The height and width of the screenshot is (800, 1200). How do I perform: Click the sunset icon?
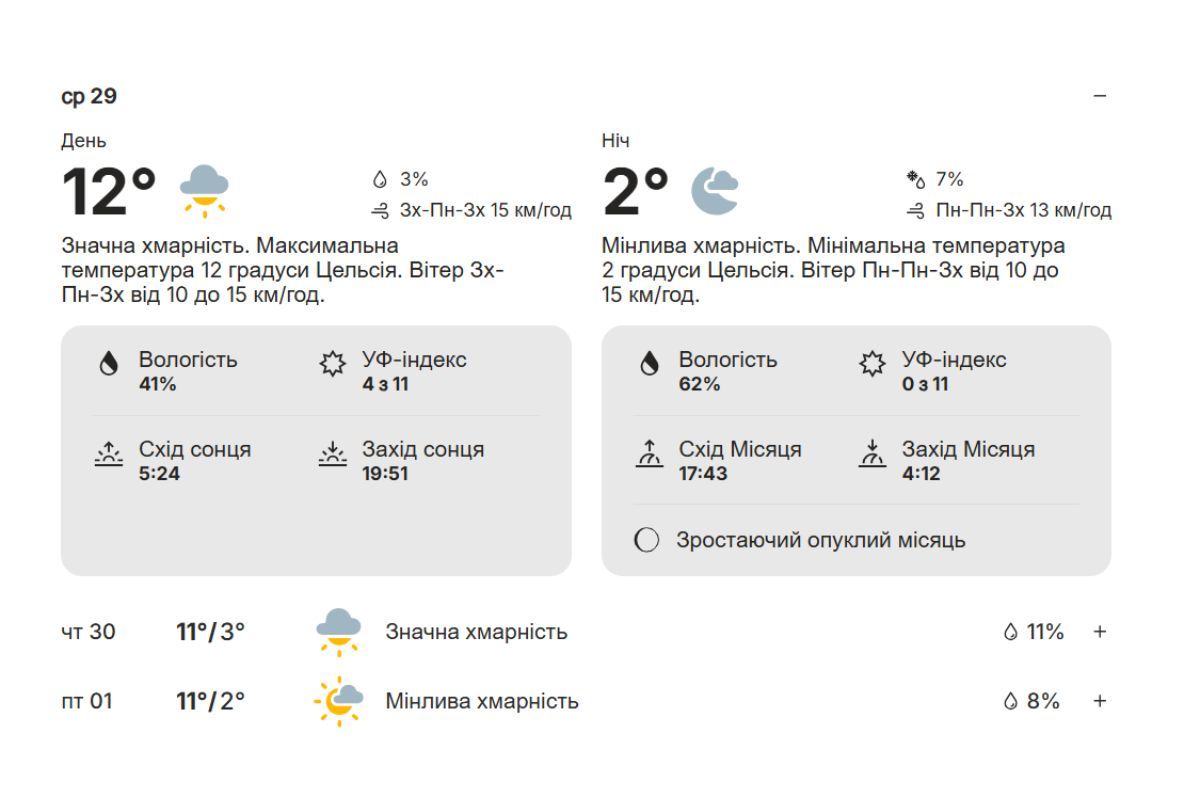point(332,455)
